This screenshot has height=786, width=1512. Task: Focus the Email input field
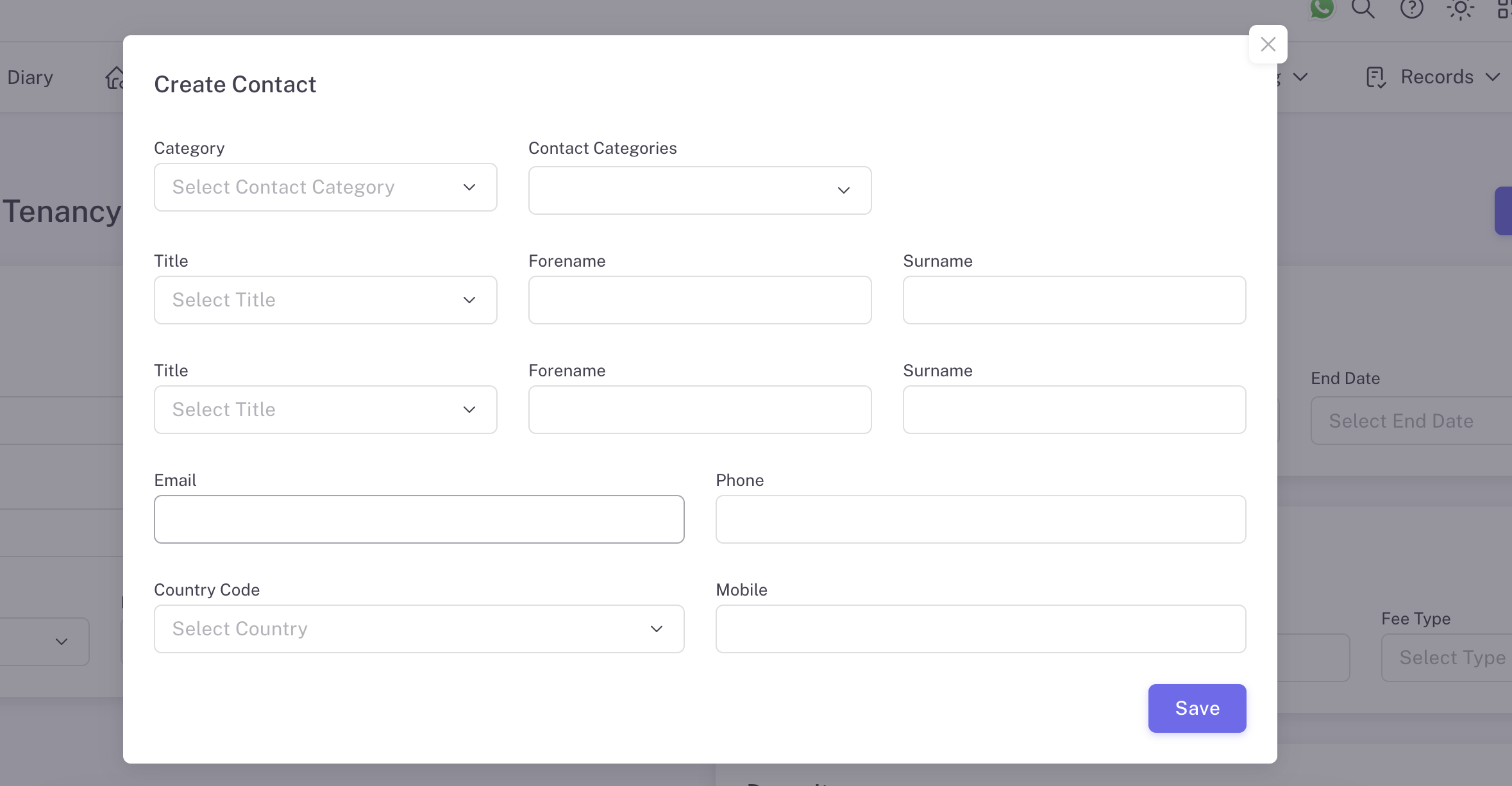tap(419, 519)
